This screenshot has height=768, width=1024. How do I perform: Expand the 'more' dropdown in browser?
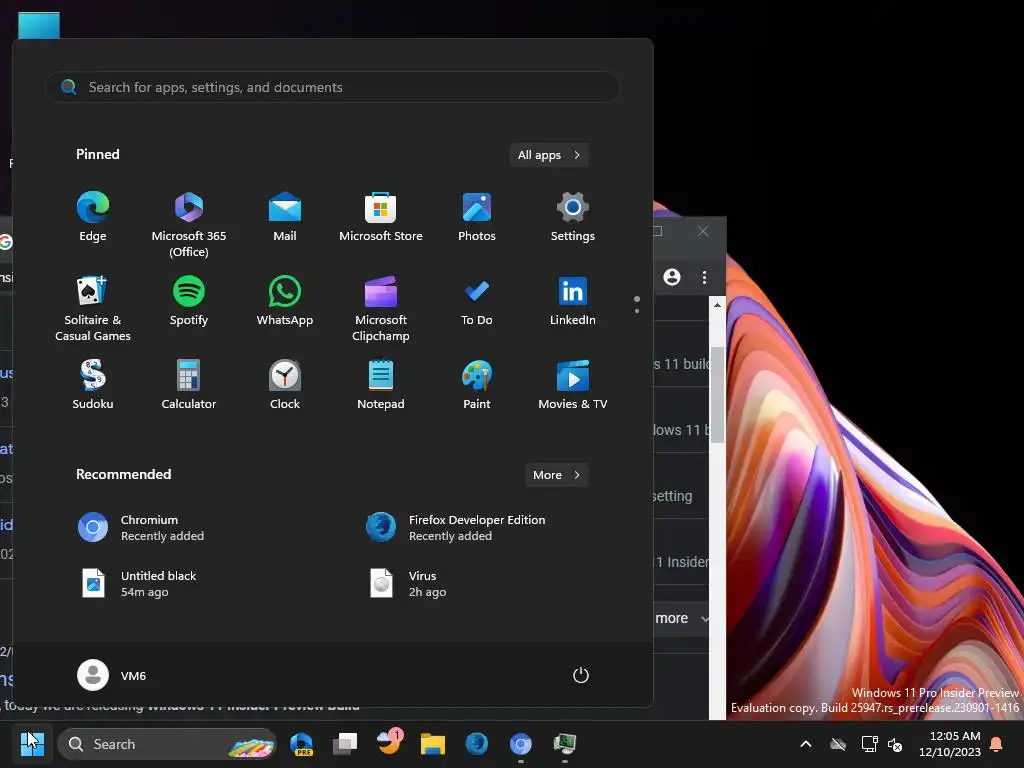tap(681, 618)
